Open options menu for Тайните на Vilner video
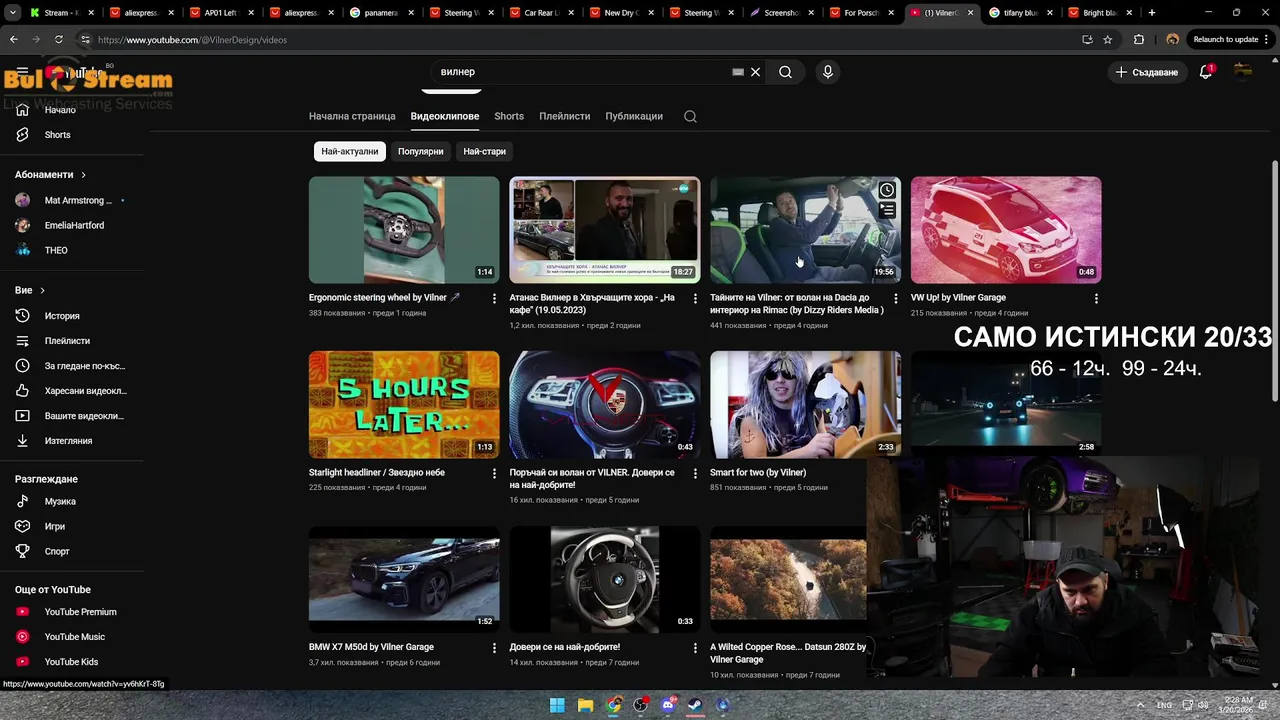The height and width of the screenshot is (720, 1280). pos(895,299)
